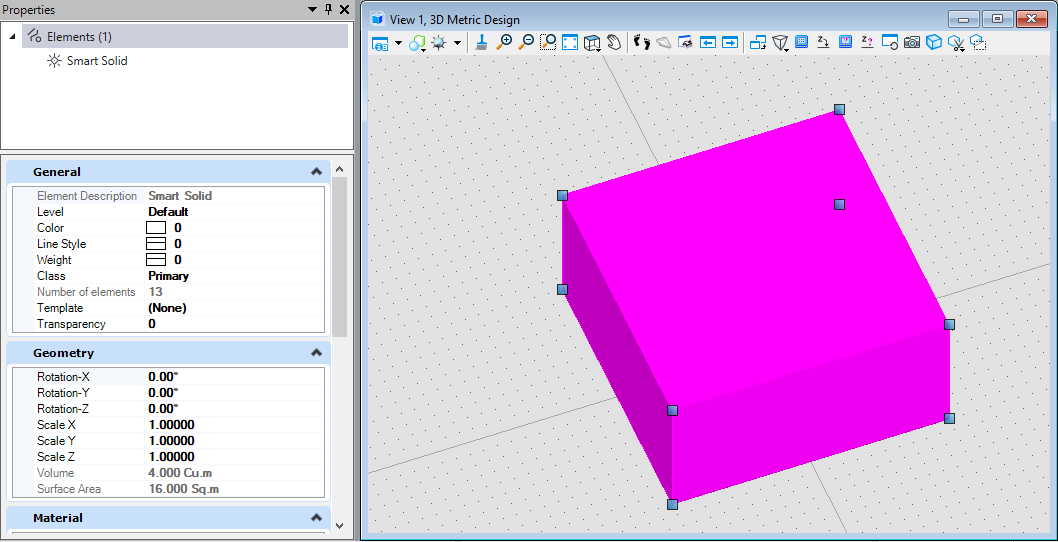
Task: Open the View Attributes tool
Action: 379,43
